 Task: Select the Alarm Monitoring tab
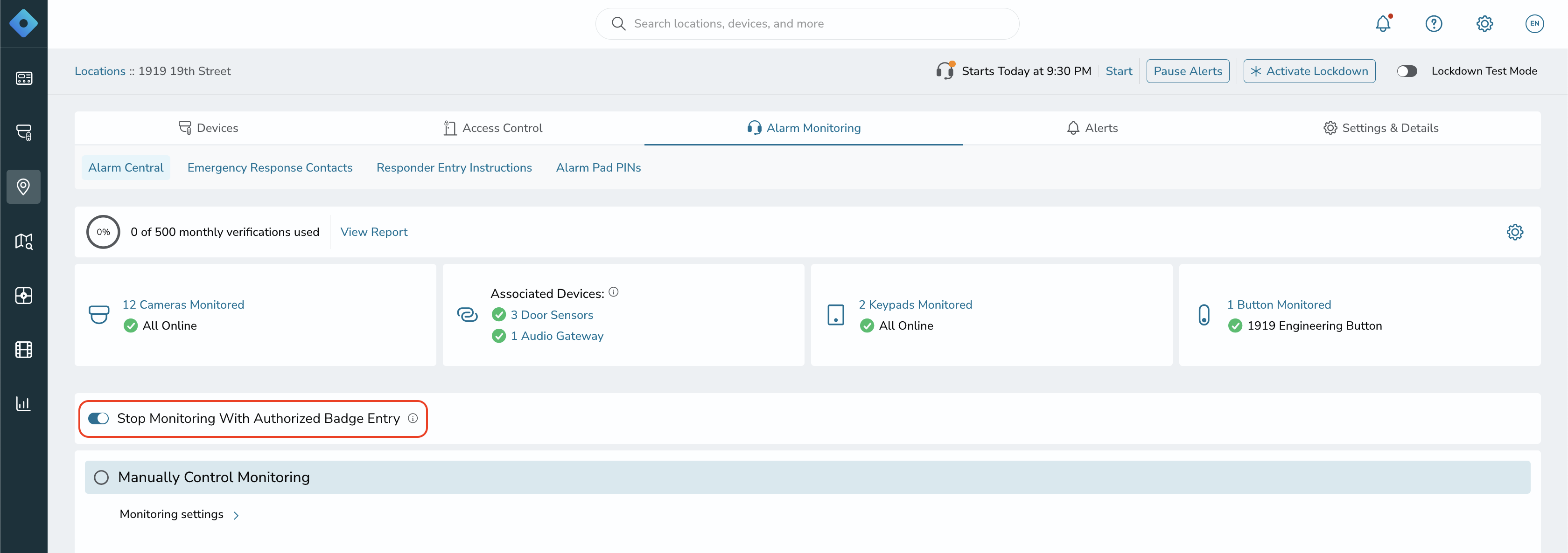[x=804, y=128]
